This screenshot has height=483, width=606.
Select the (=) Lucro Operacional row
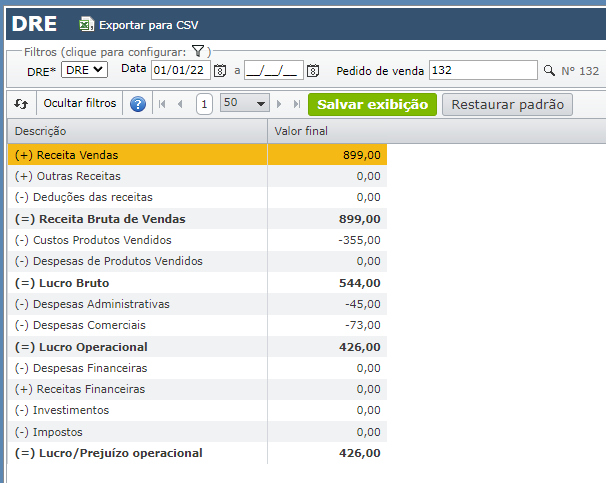tap(197, 347)
